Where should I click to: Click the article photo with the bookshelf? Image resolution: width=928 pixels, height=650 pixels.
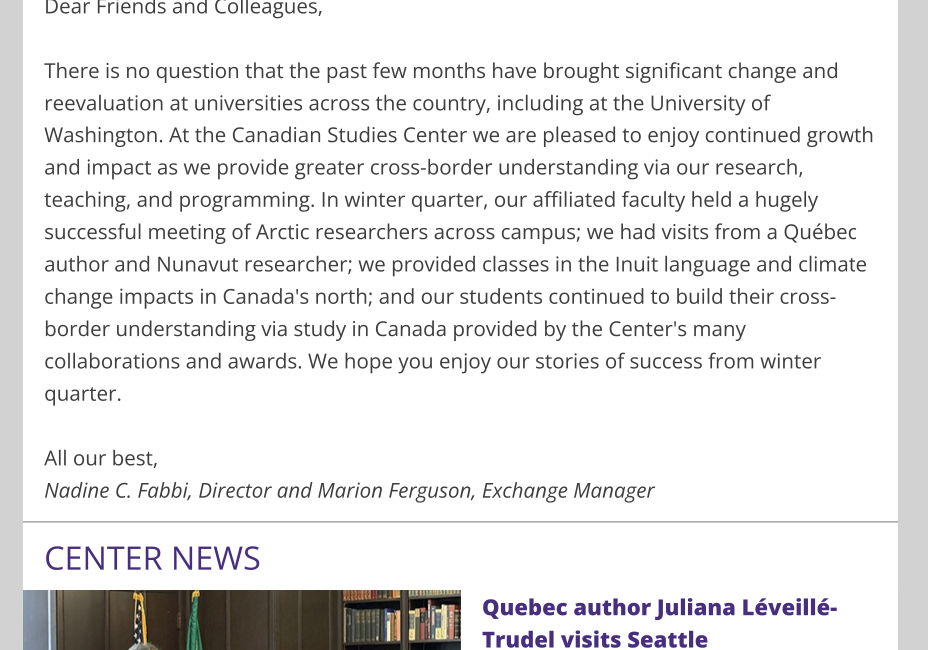pyautogui.click(x=241, y=620)
